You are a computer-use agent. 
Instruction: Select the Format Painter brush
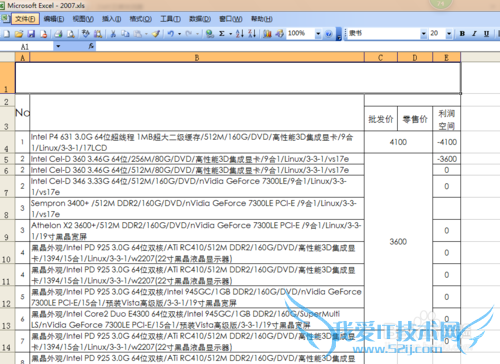(x=156, y=34)
